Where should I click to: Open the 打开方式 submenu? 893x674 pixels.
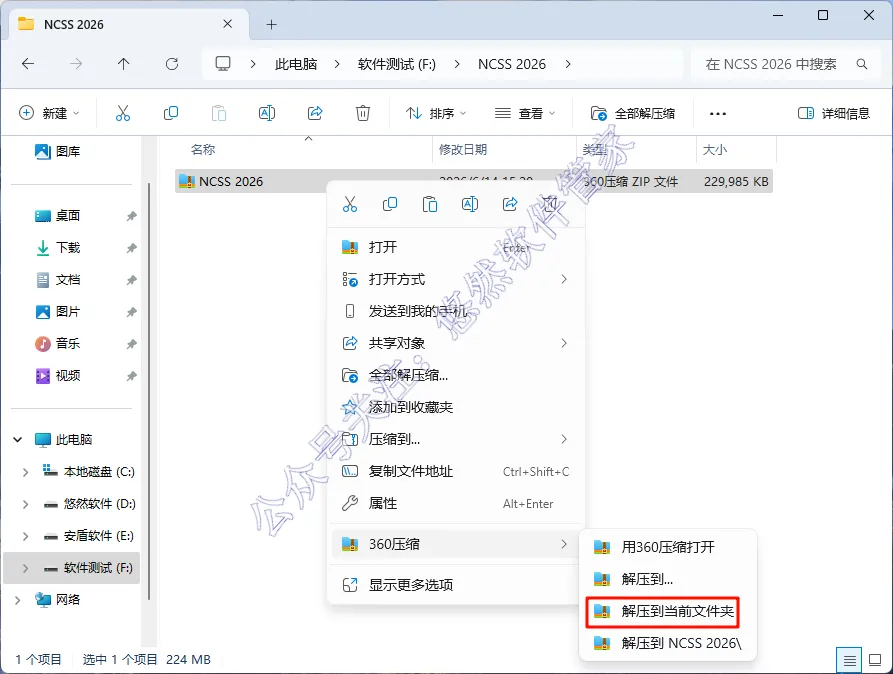(x=456, y=279)
